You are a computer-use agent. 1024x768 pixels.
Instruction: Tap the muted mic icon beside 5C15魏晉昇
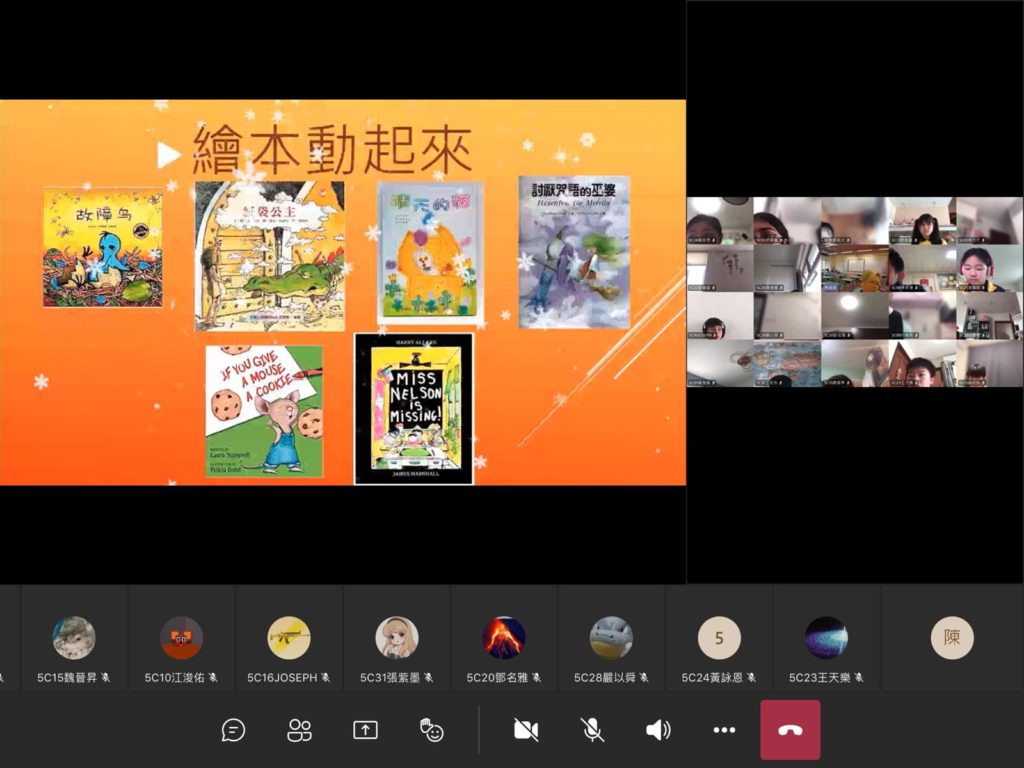pyautogui.click(x=106, y=678)
